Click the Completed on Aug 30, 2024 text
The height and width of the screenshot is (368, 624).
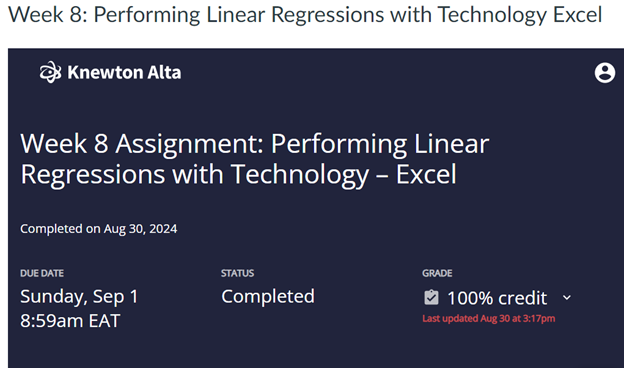(x=99, y=229)
